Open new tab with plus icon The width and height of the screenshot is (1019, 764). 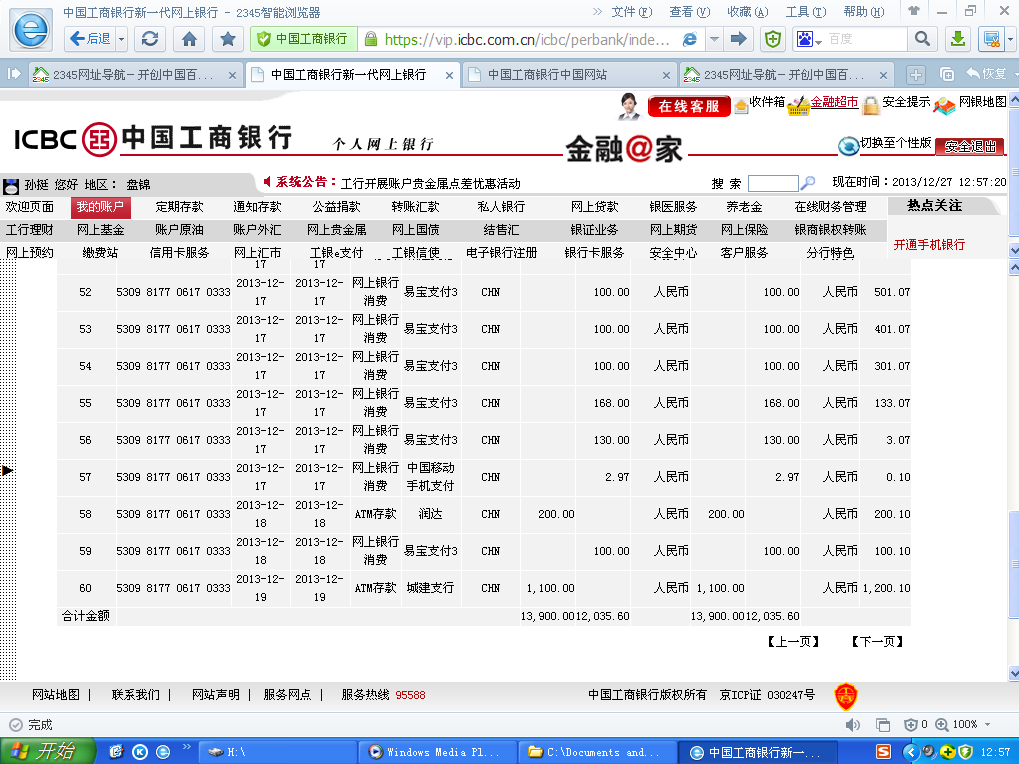point(914,75)
